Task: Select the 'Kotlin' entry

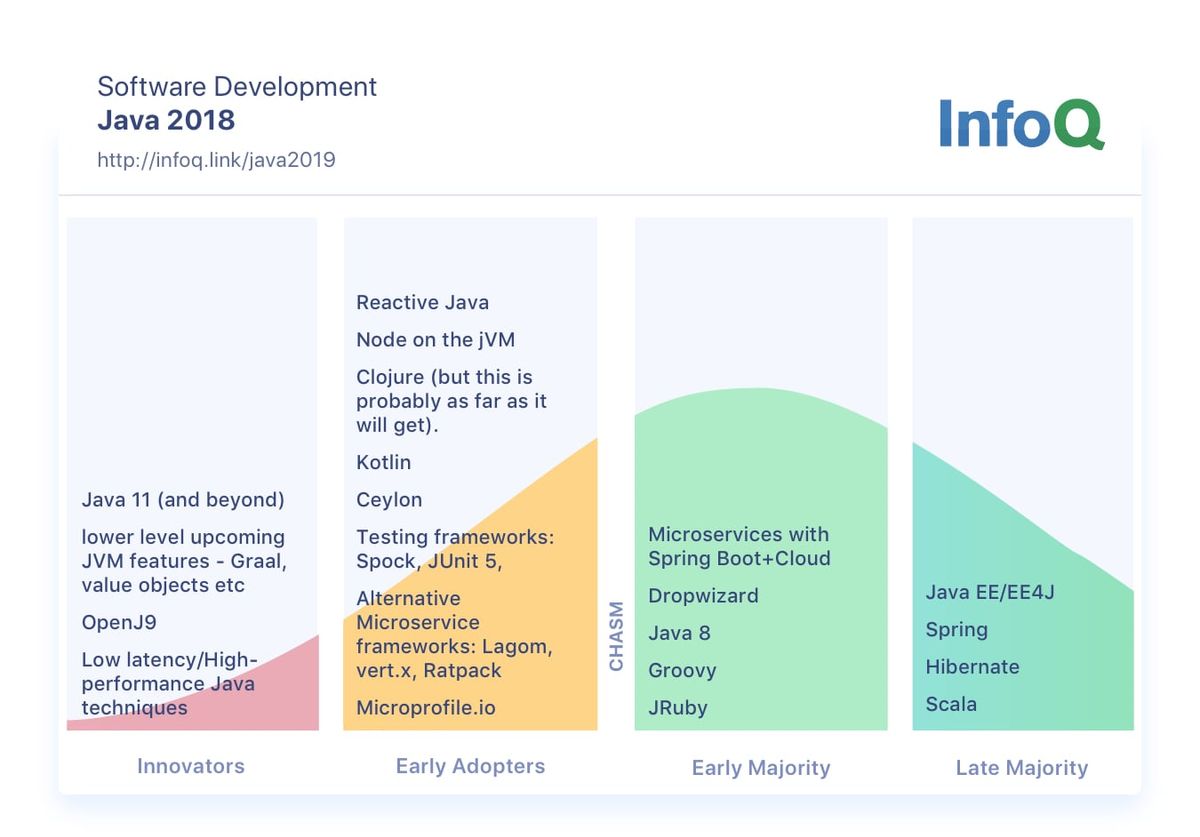Action: 384,462
